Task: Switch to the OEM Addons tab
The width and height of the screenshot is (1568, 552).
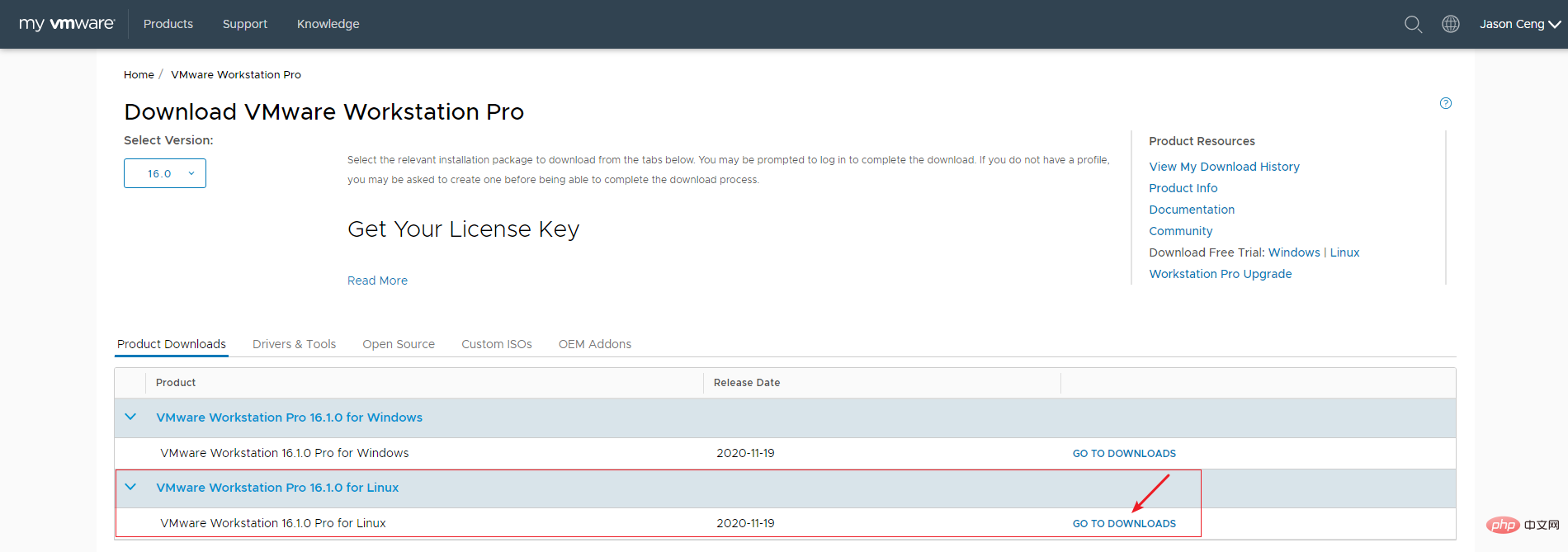Action: coord(595,344)
